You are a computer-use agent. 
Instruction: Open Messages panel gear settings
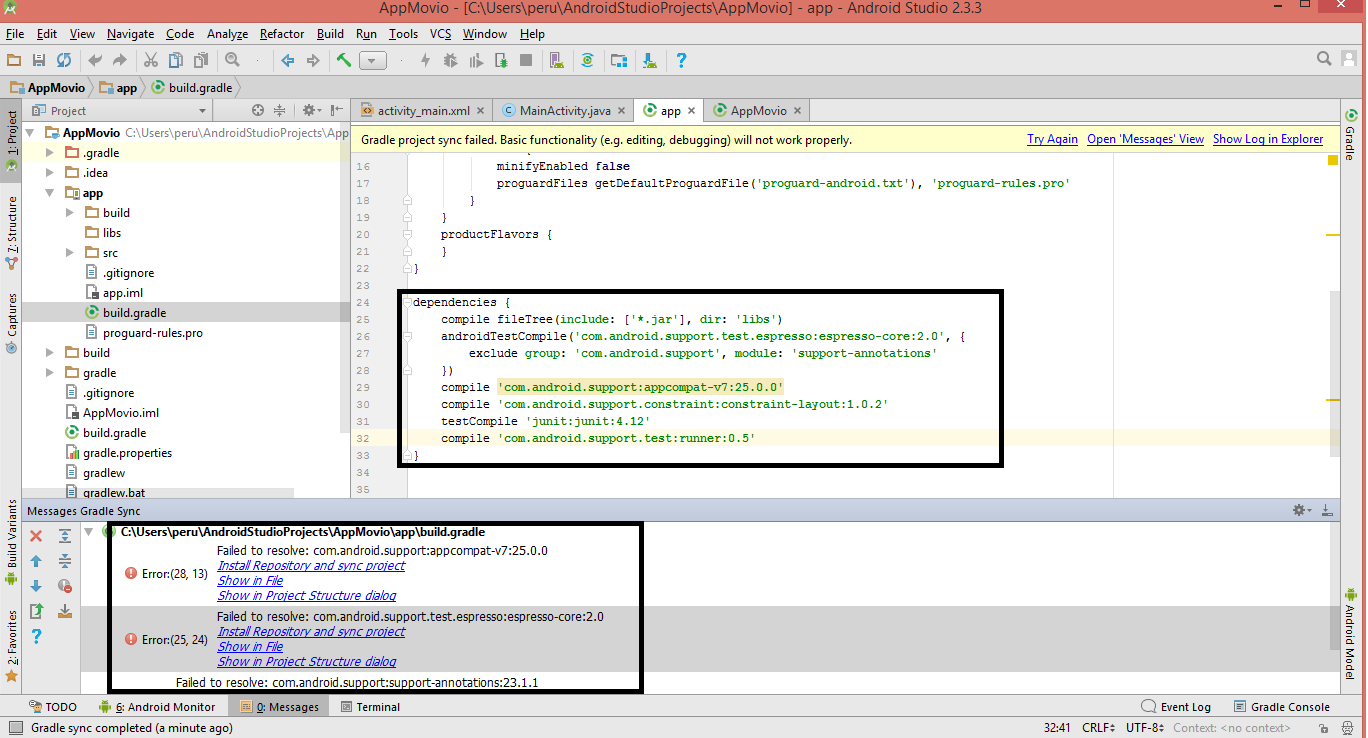click(x=1302, y=510)
